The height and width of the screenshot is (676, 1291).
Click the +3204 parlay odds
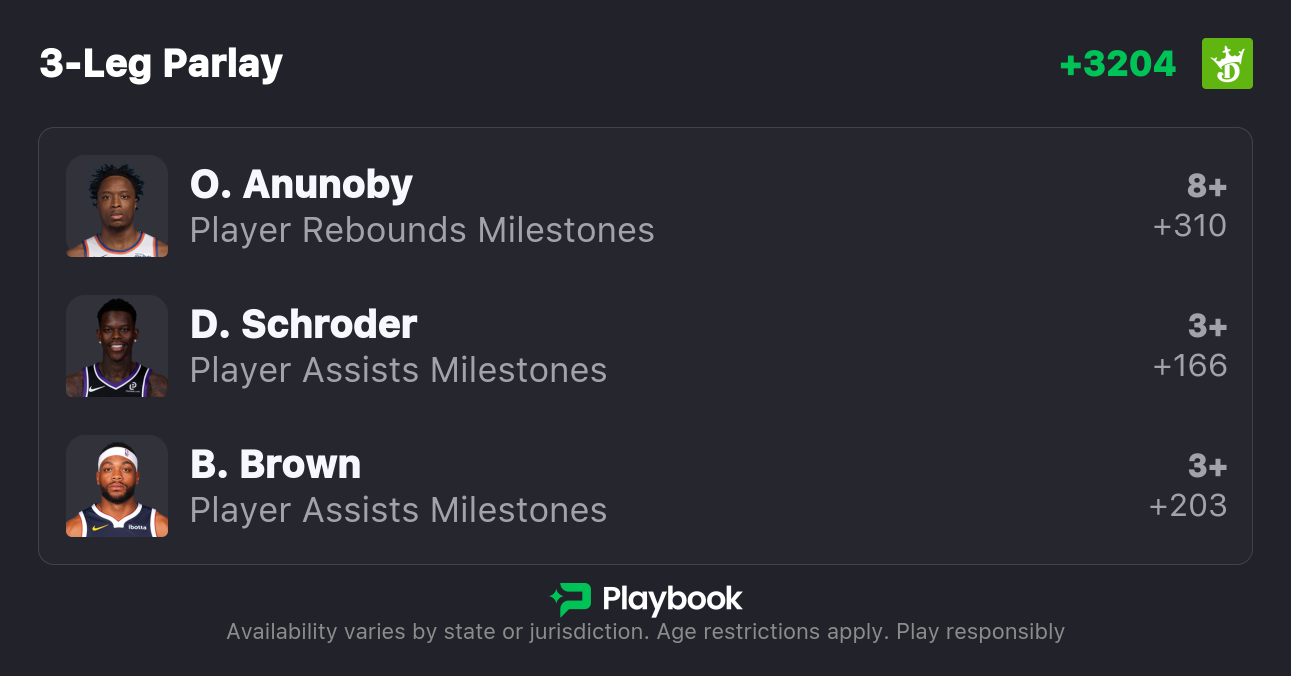coord(1118,64)
